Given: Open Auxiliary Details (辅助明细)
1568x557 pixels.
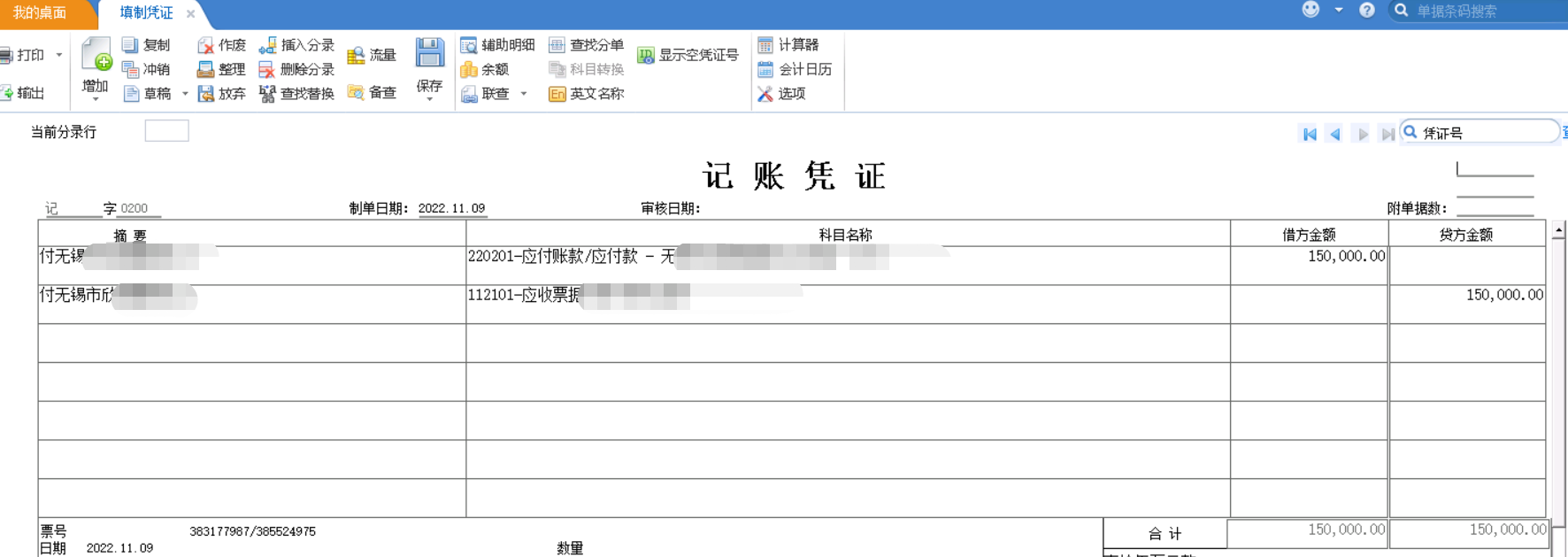Looking at the screenshot, I should pos(469,44).
